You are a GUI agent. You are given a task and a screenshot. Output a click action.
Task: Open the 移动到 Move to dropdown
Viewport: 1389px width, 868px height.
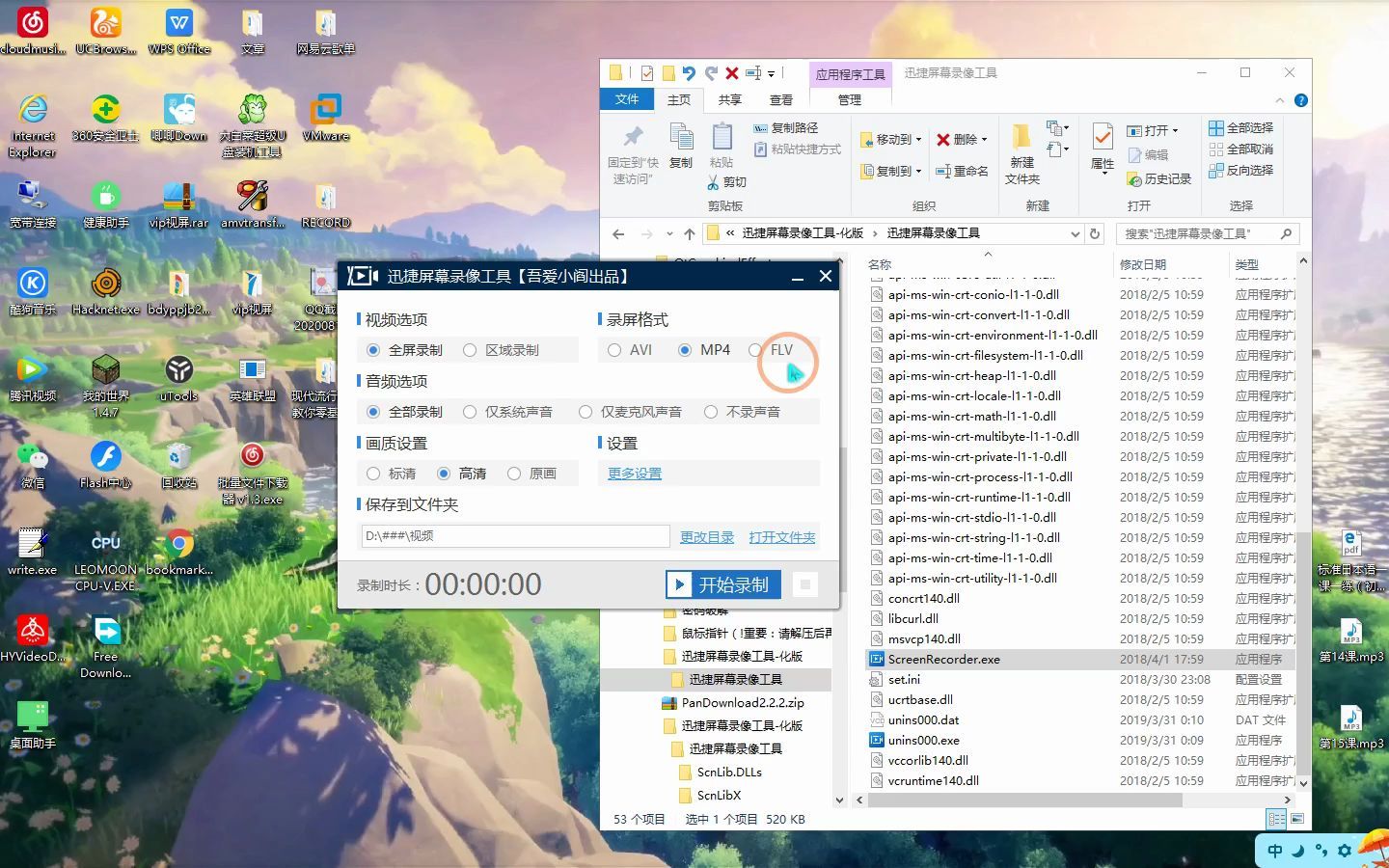(x=892, y=139)
